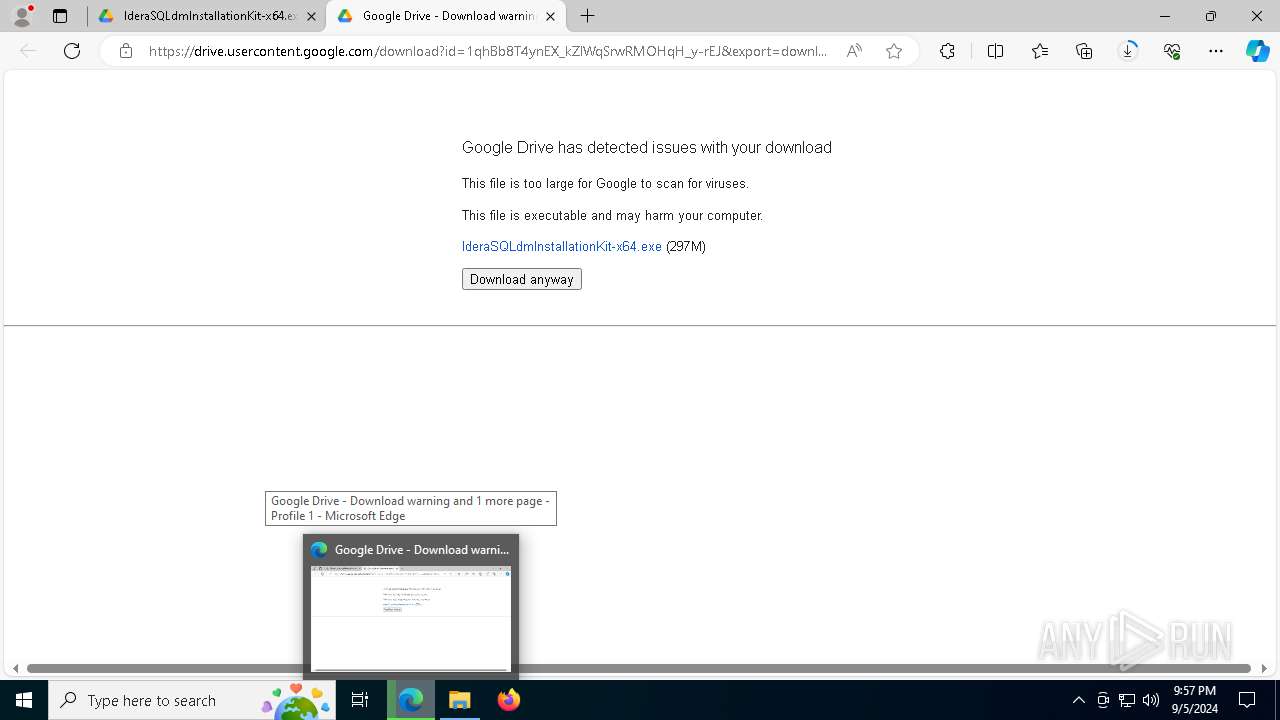
Task: Open Settings and more menu
Action: pos(1216,51)
